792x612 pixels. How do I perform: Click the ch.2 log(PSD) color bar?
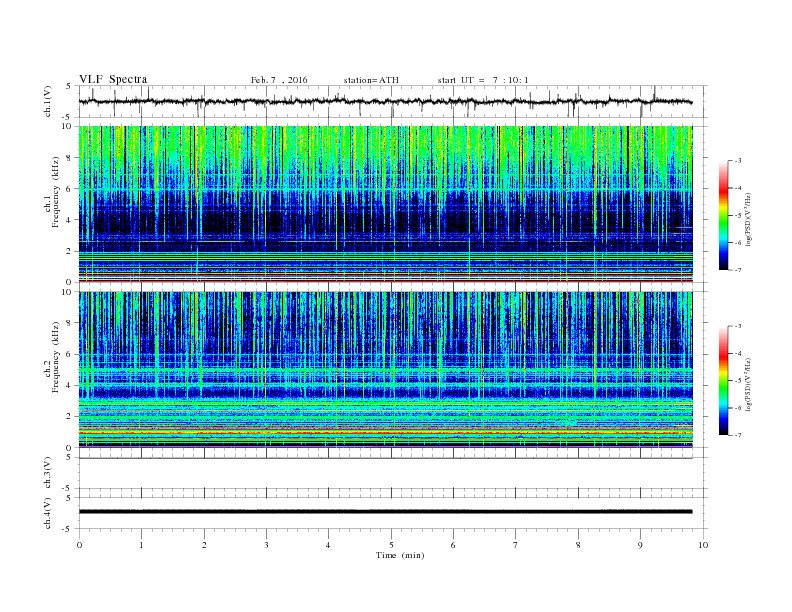coord(723,380)
